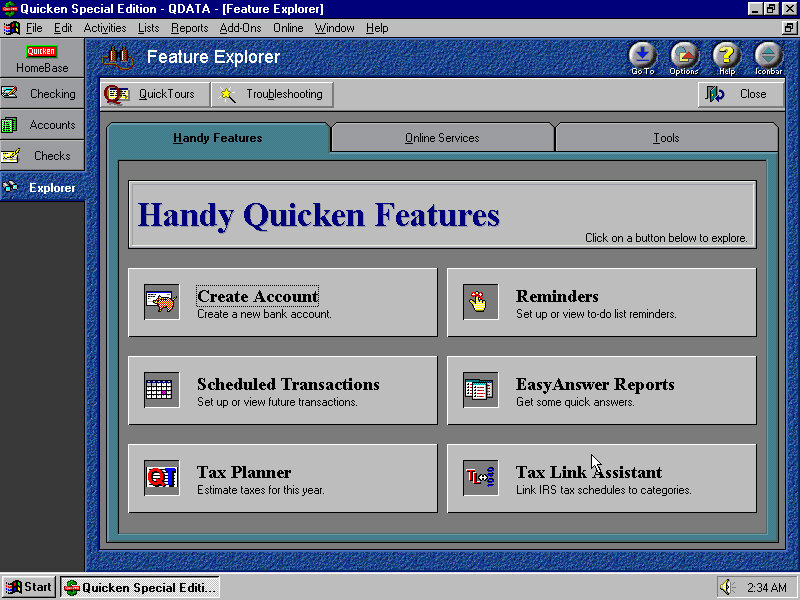Open the Activities menu
The width and height of the screenshot is (800, 600).
tap(105, 28)
